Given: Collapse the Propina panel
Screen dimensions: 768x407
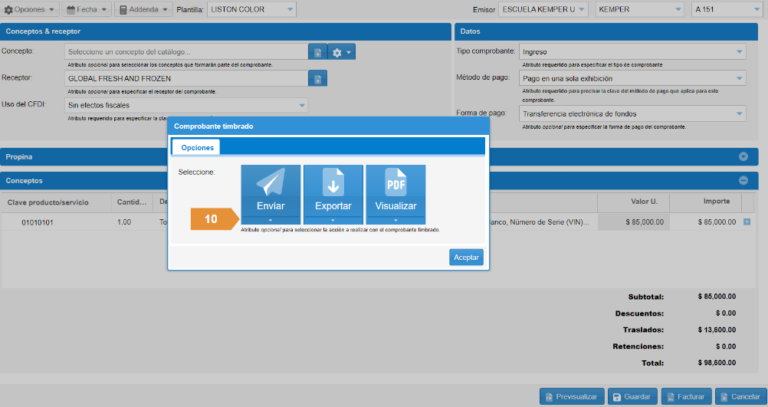Looking at the screenshot, I should pyautogui.click(x=743, y=156).
